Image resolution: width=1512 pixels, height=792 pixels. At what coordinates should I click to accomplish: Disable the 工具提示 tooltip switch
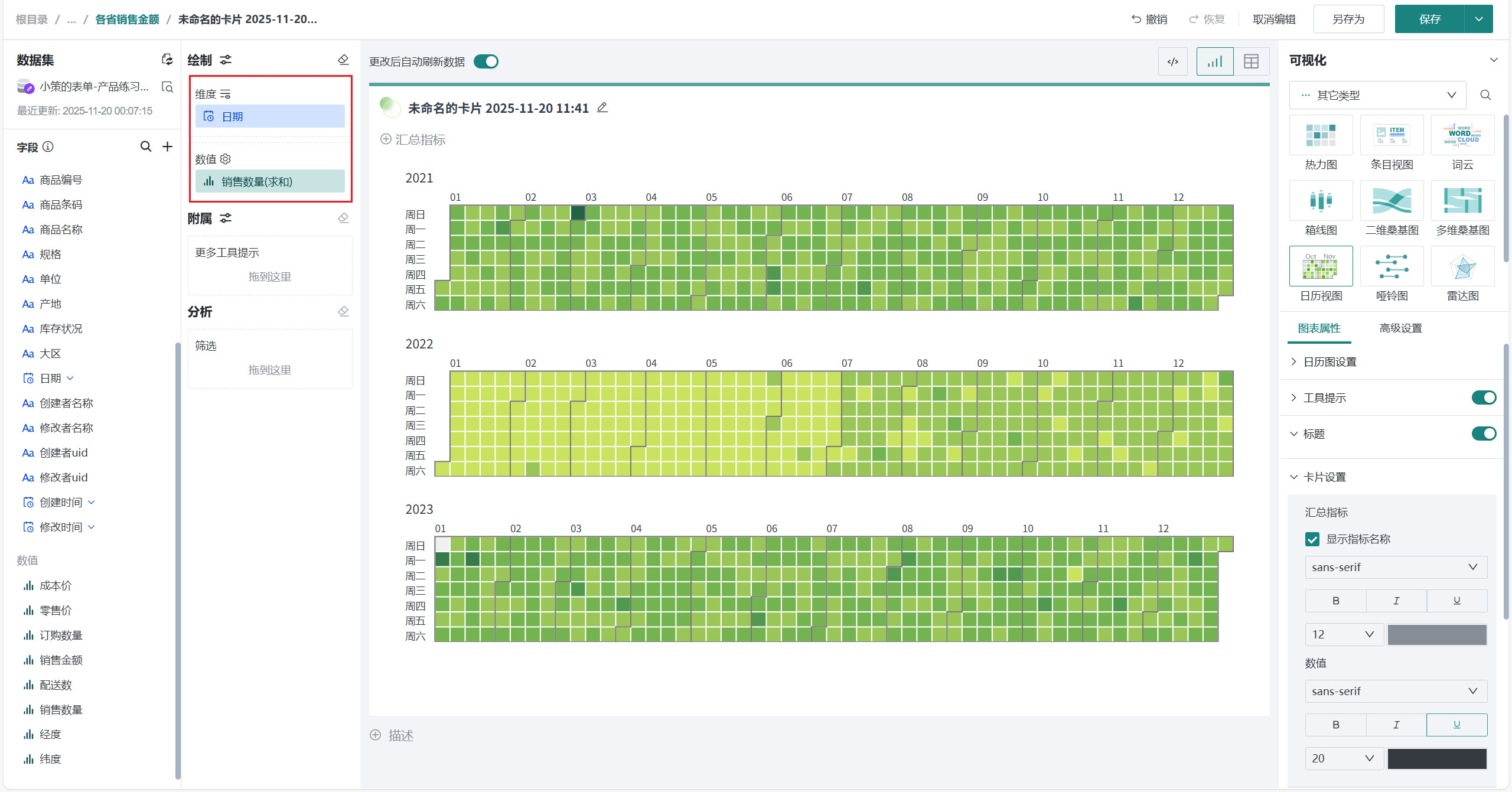coord(1483,397)
